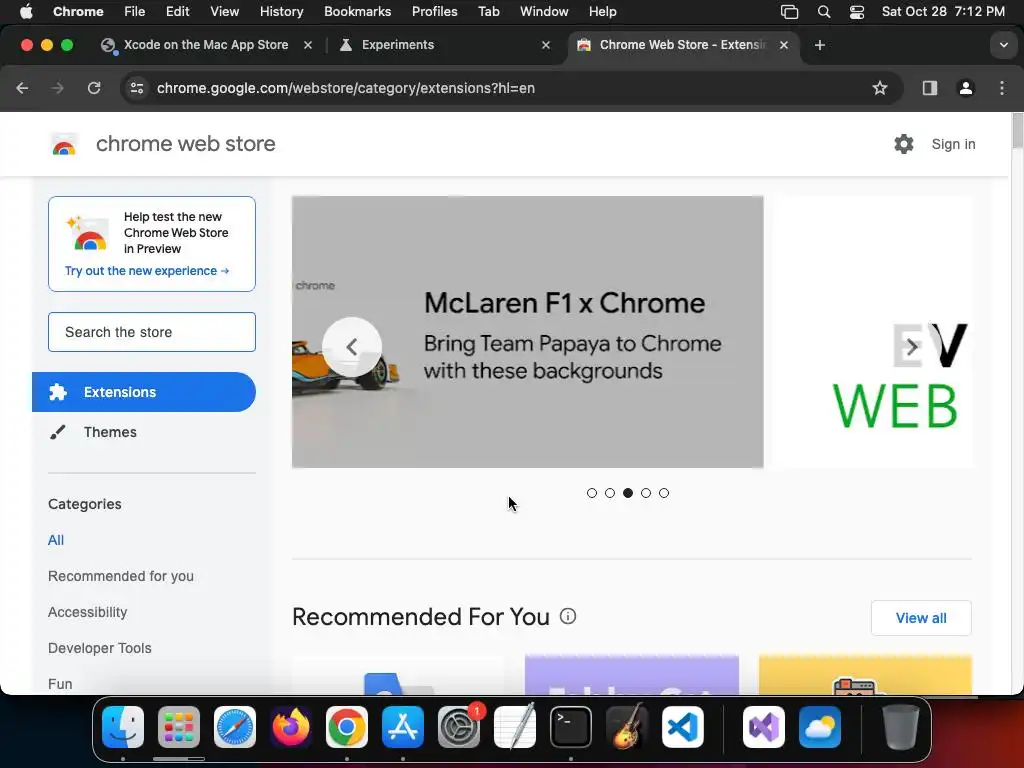Go to previous carousel slide
1024x768 pixels.
tap(351, 347)
